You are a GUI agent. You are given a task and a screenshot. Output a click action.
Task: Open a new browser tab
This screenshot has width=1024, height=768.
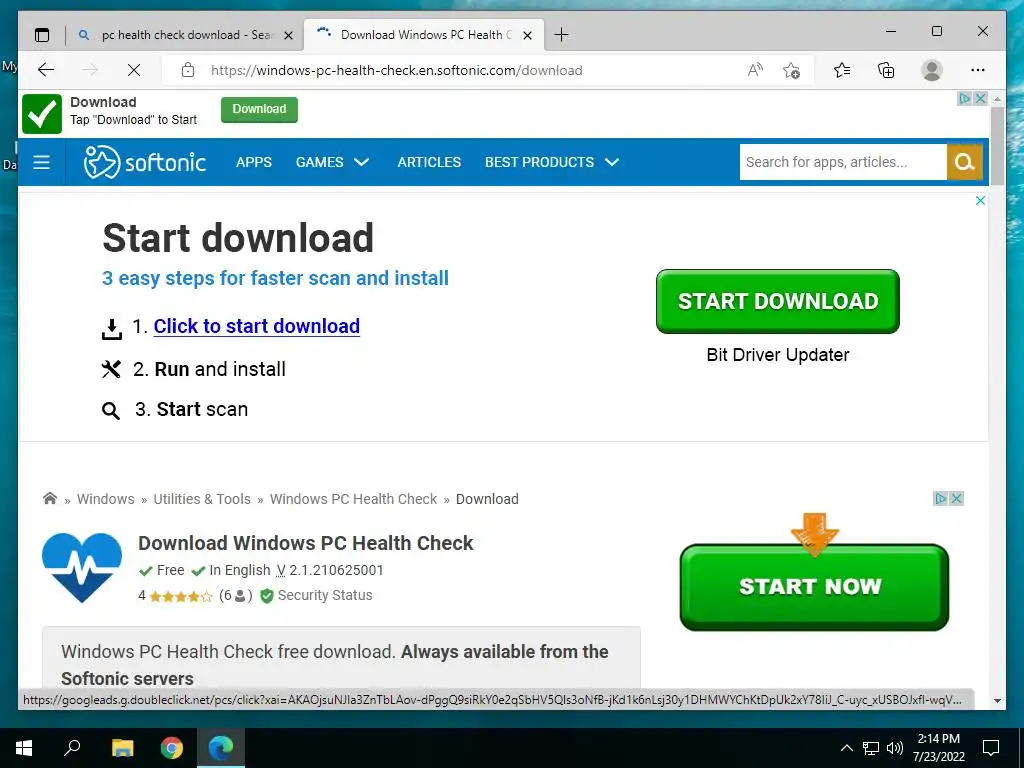(561, 35)
